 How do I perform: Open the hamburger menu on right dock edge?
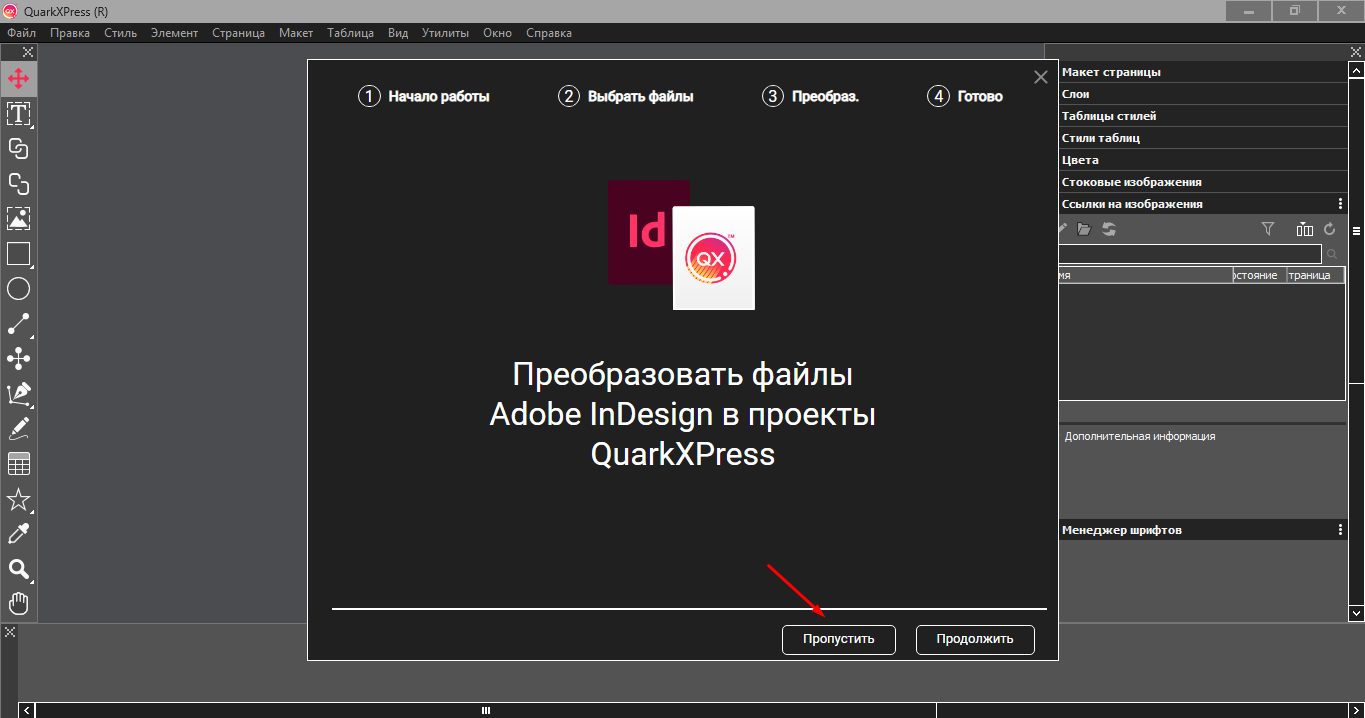coord(1357,231)
